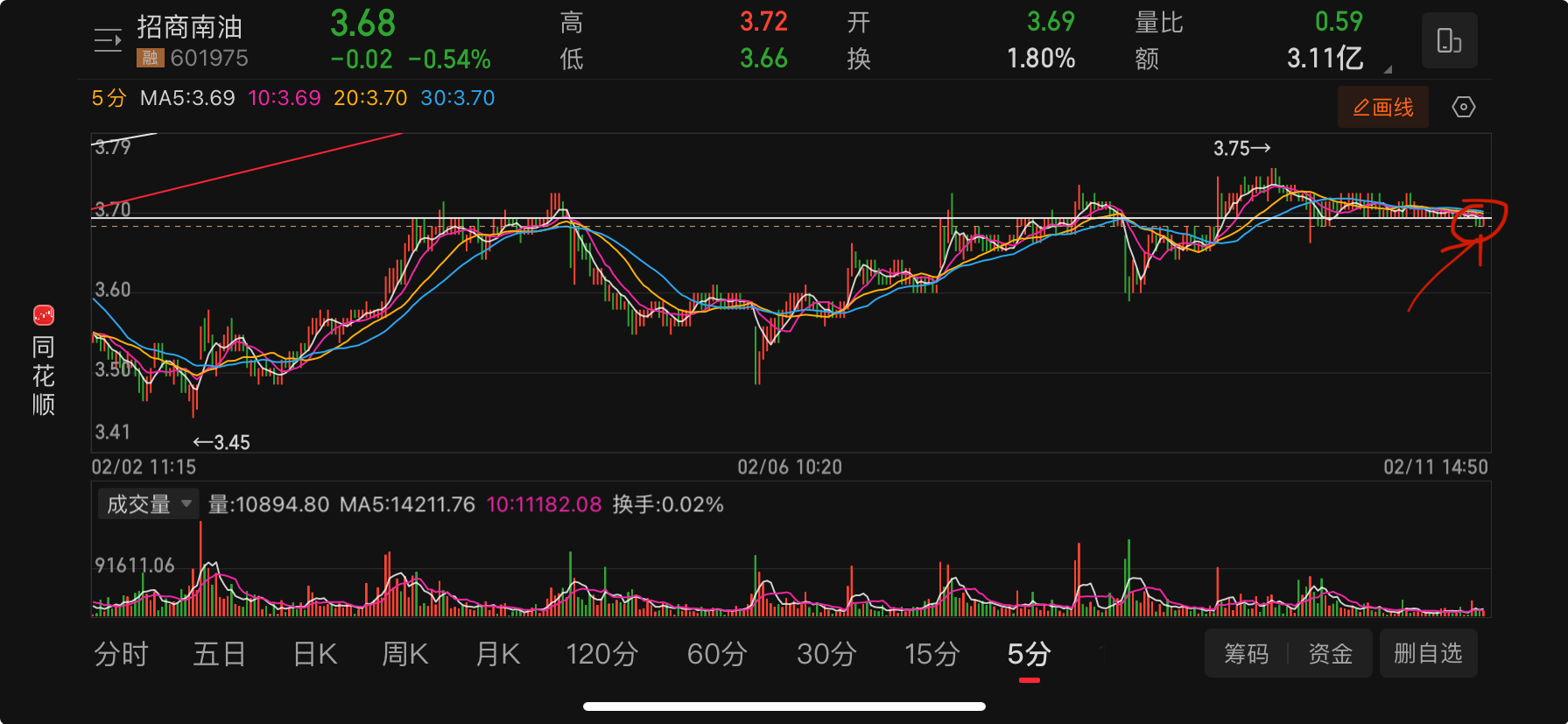Select the active 5分 chart tab
Image resolution: width=1568 pixels, height=724 pixels.
pos(1029,654)
